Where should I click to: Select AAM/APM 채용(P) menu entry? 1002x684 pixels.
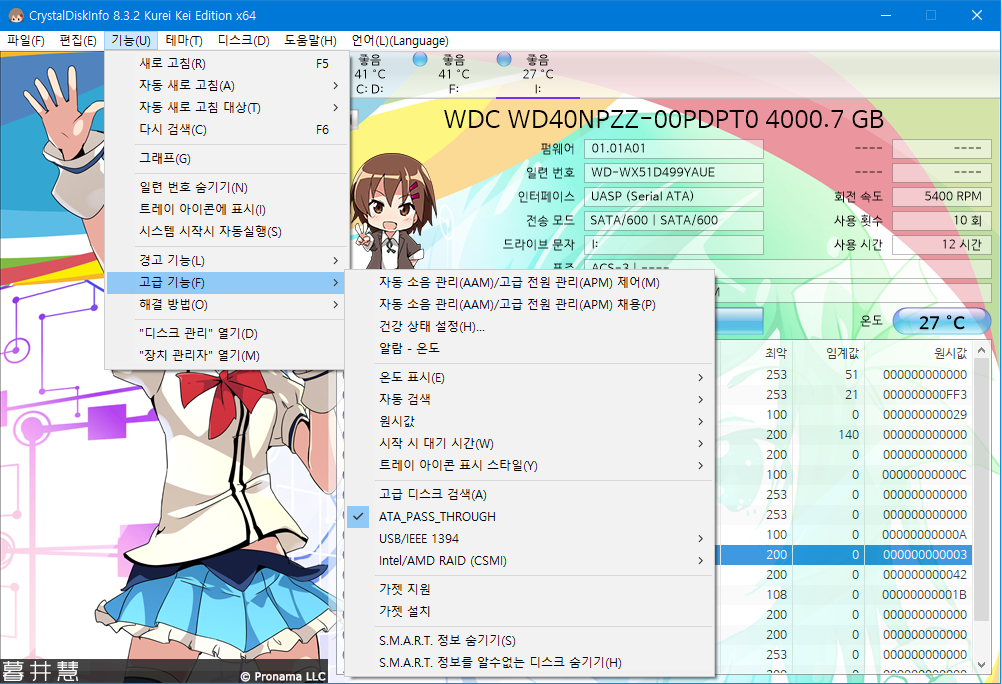coord(529,304)
